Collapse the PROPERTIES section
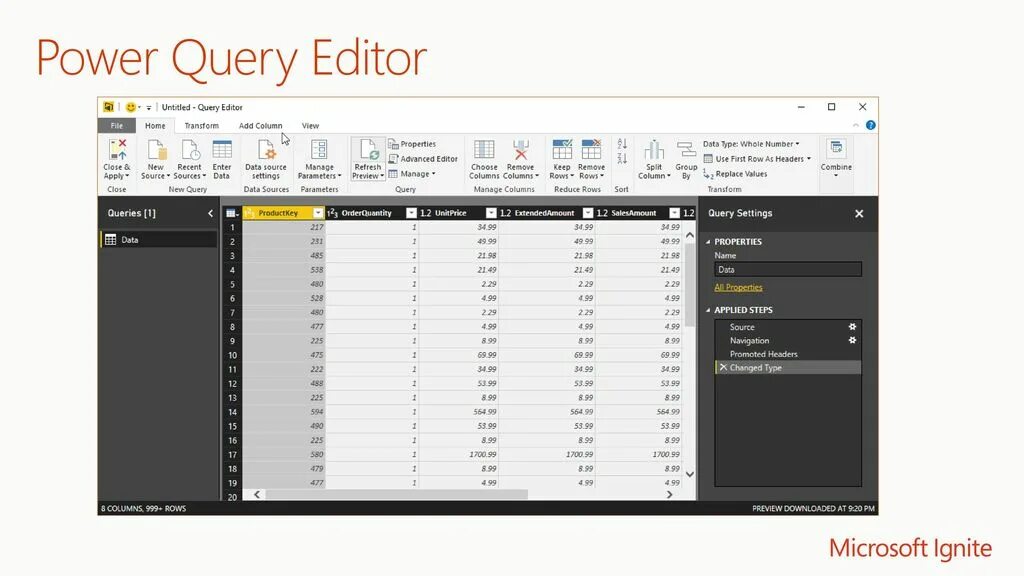 click(708, 242)
